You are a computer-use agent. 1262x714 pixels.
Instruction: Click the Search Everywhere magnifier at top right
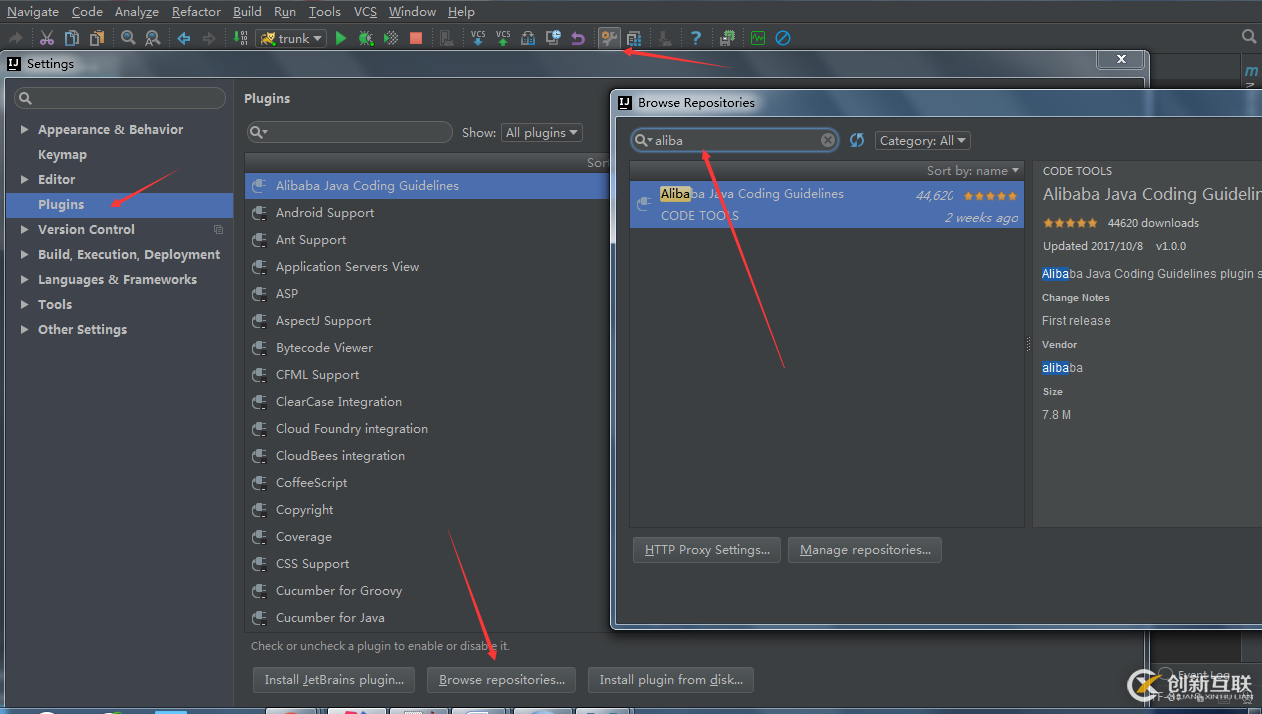[1249, 37]
